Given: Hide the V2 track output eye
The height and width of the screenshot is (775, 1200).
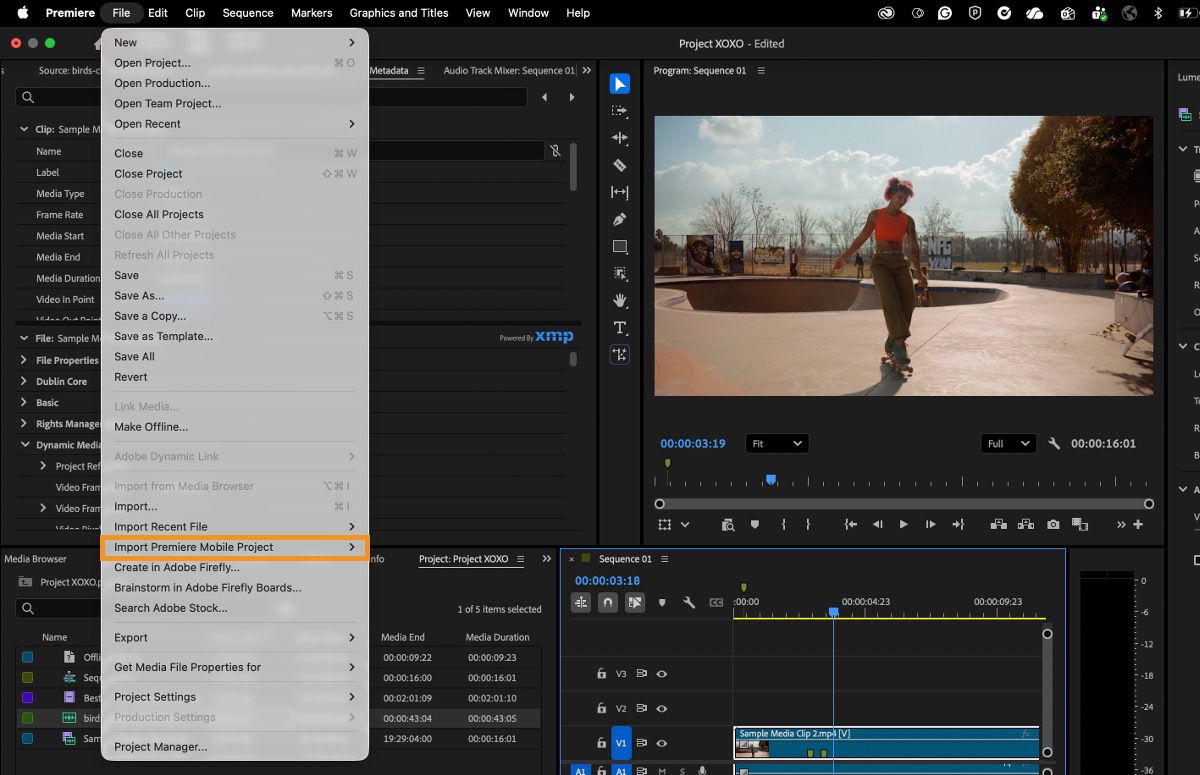Looking at the screenshot, I should (x=662, y=709).
